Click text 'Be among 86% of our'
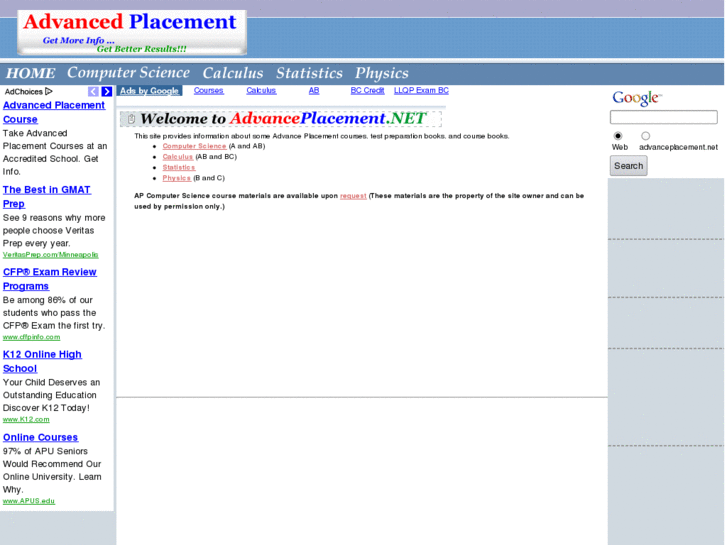Screen dimensions: 727x545 point(48,300)
